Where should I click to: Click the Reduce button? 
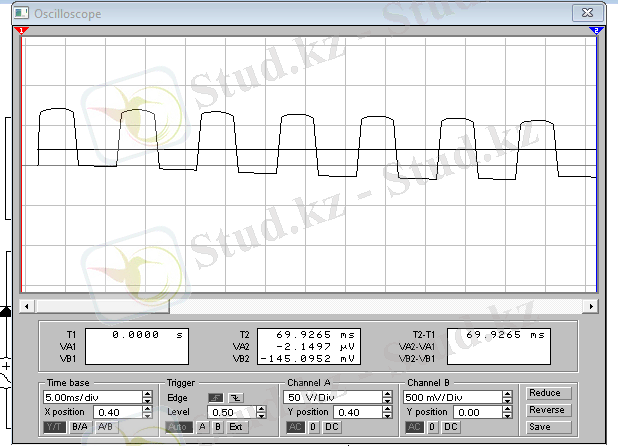(x=549, y=393)
